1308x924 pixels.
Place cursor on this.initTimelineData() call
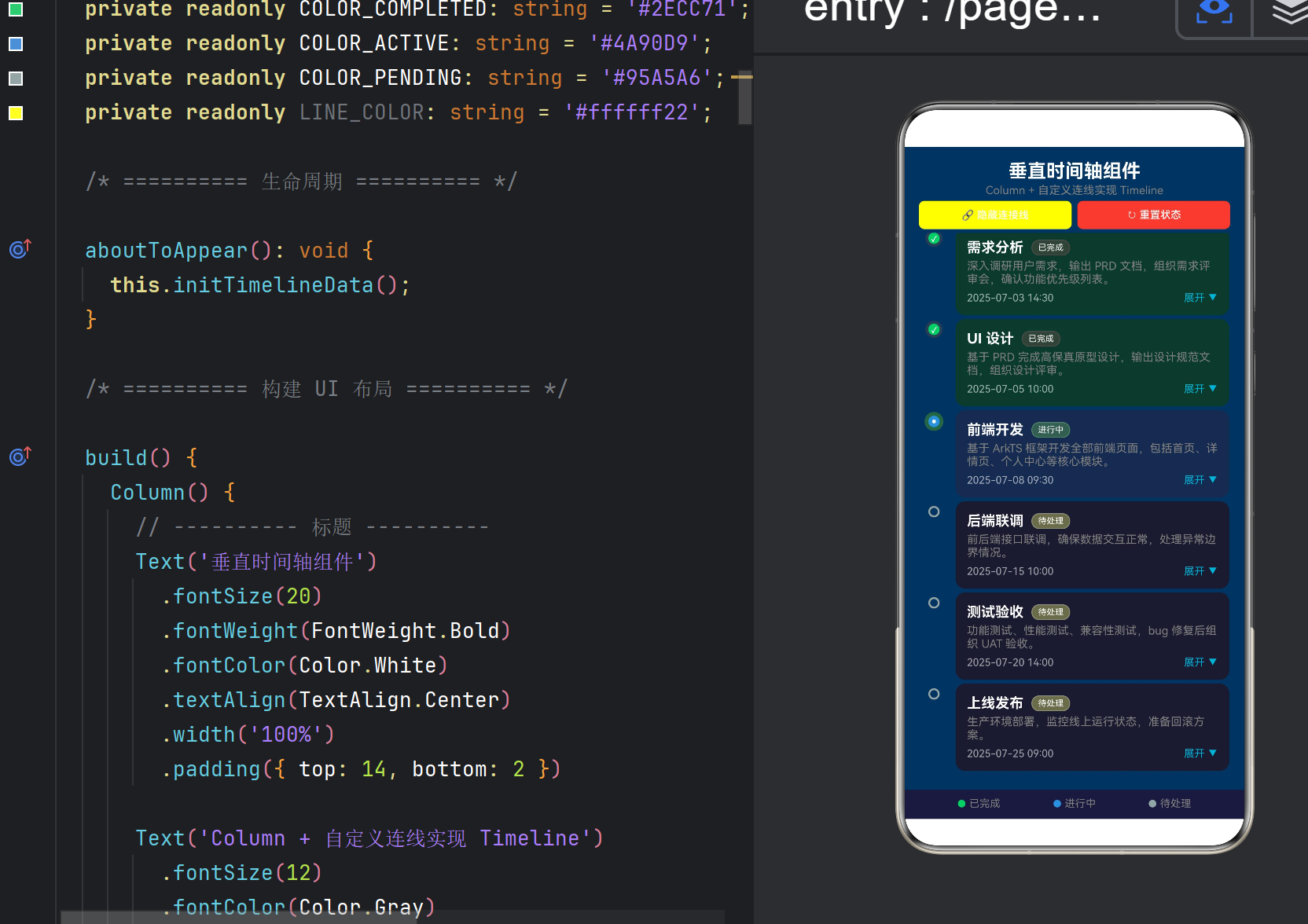pos(259,285)
